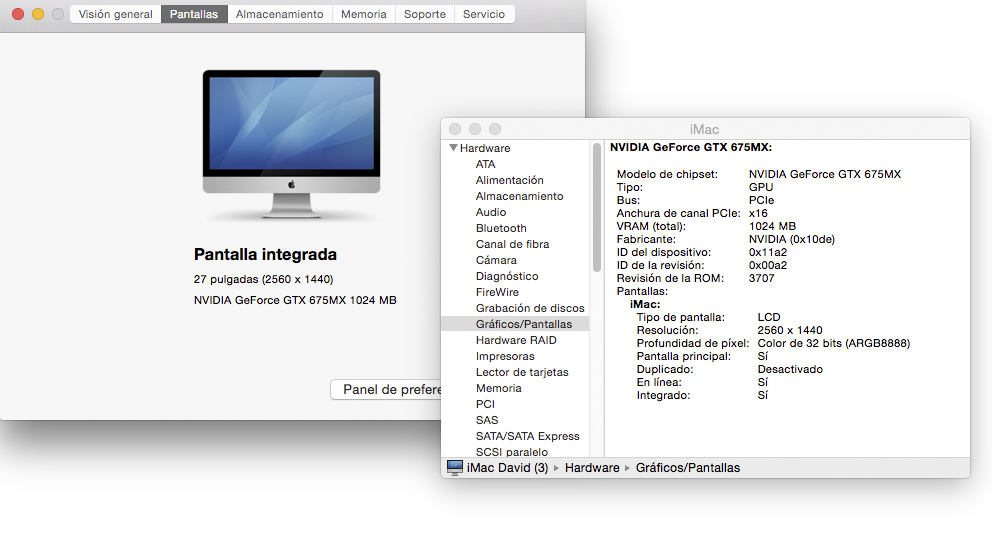Open Almacenamiento in the system report sidebar
Screen dimensions: 992x537
(x=519, y=196)
